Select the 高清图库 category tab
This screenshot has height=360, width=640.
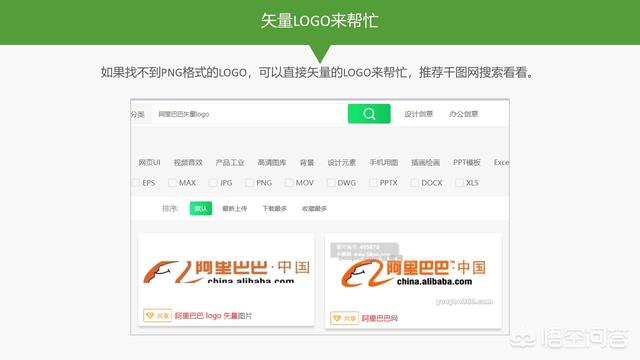[272, 162]
